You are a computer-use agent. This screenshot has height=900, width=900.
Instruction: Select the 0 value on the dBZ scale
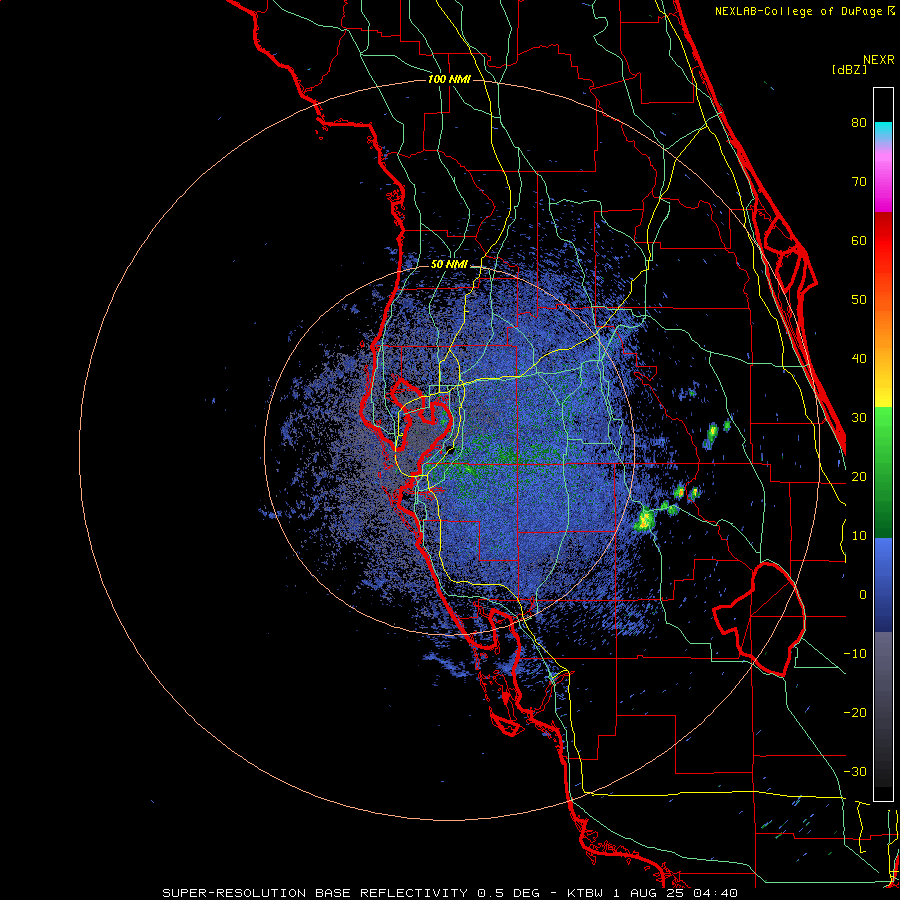[863, 595]
